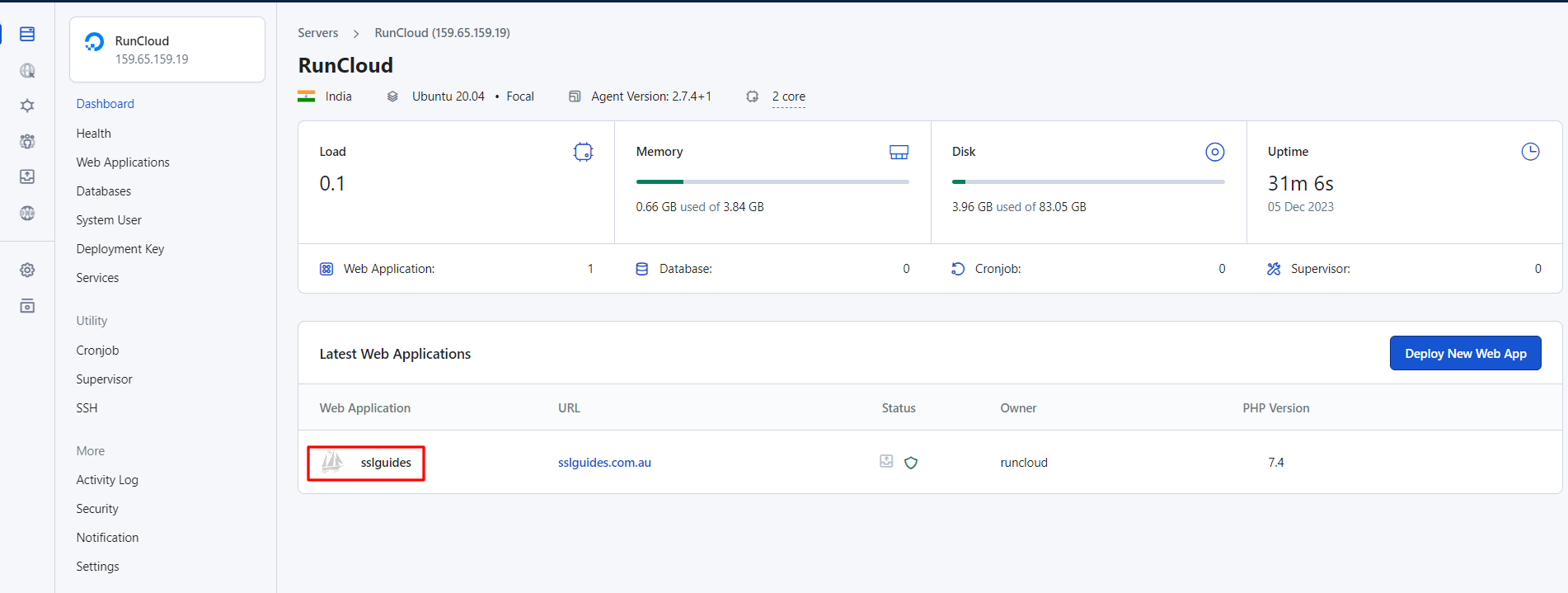This screenshot has height=593, width=1568.
Task: Click the Owner column header
Action: 1018,408
